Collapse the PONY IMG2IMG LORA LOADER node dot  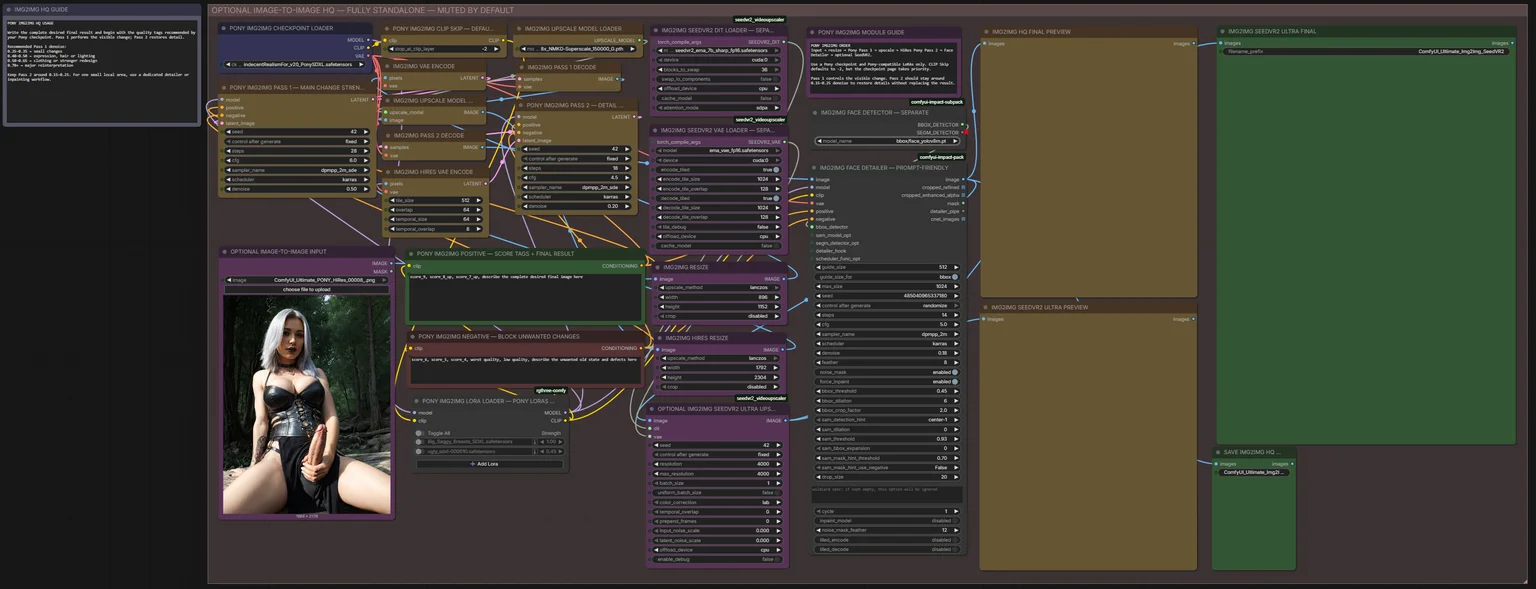[x=416, y=401]
